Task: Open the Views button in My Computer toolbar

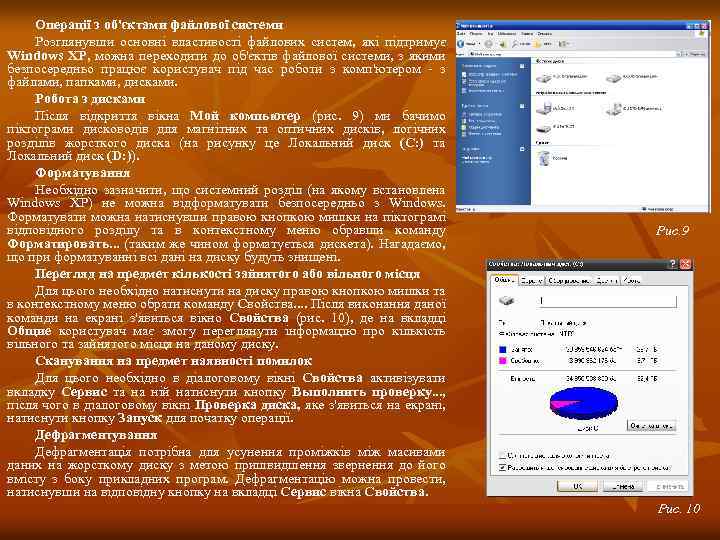Action: pos(563,44)
